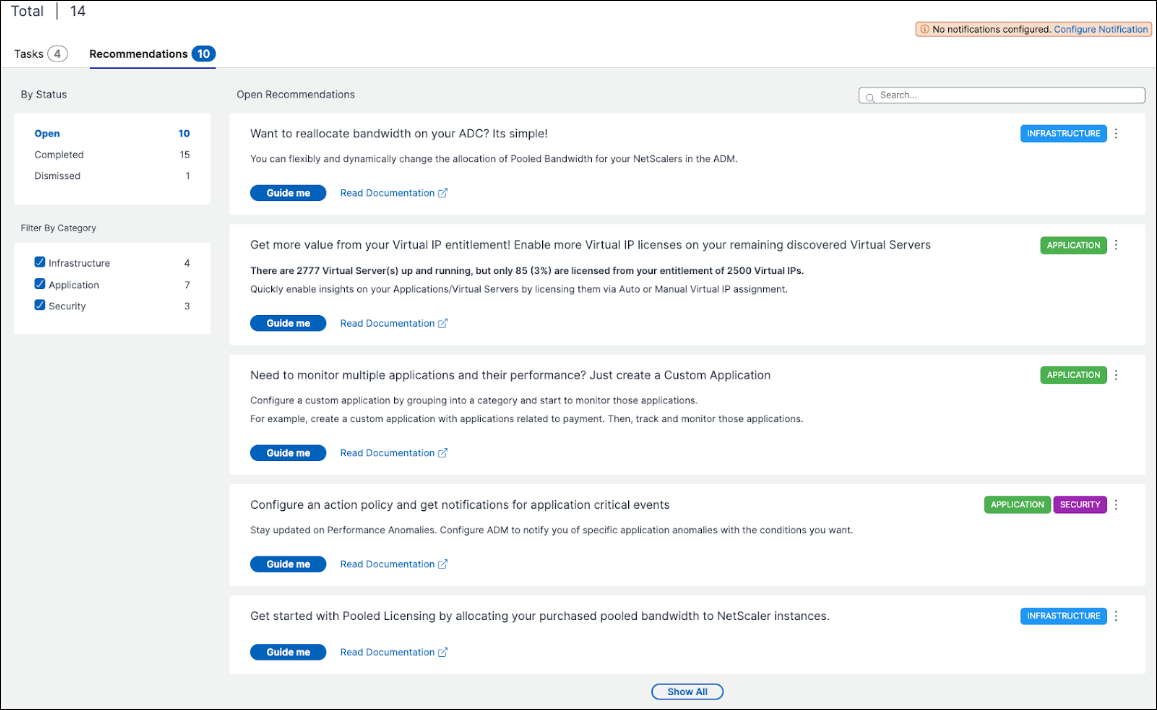Image resolution: width=1157 pixels, height=710 pixels.
Task: Click the notification warning info icon
Action: point(924,30)
